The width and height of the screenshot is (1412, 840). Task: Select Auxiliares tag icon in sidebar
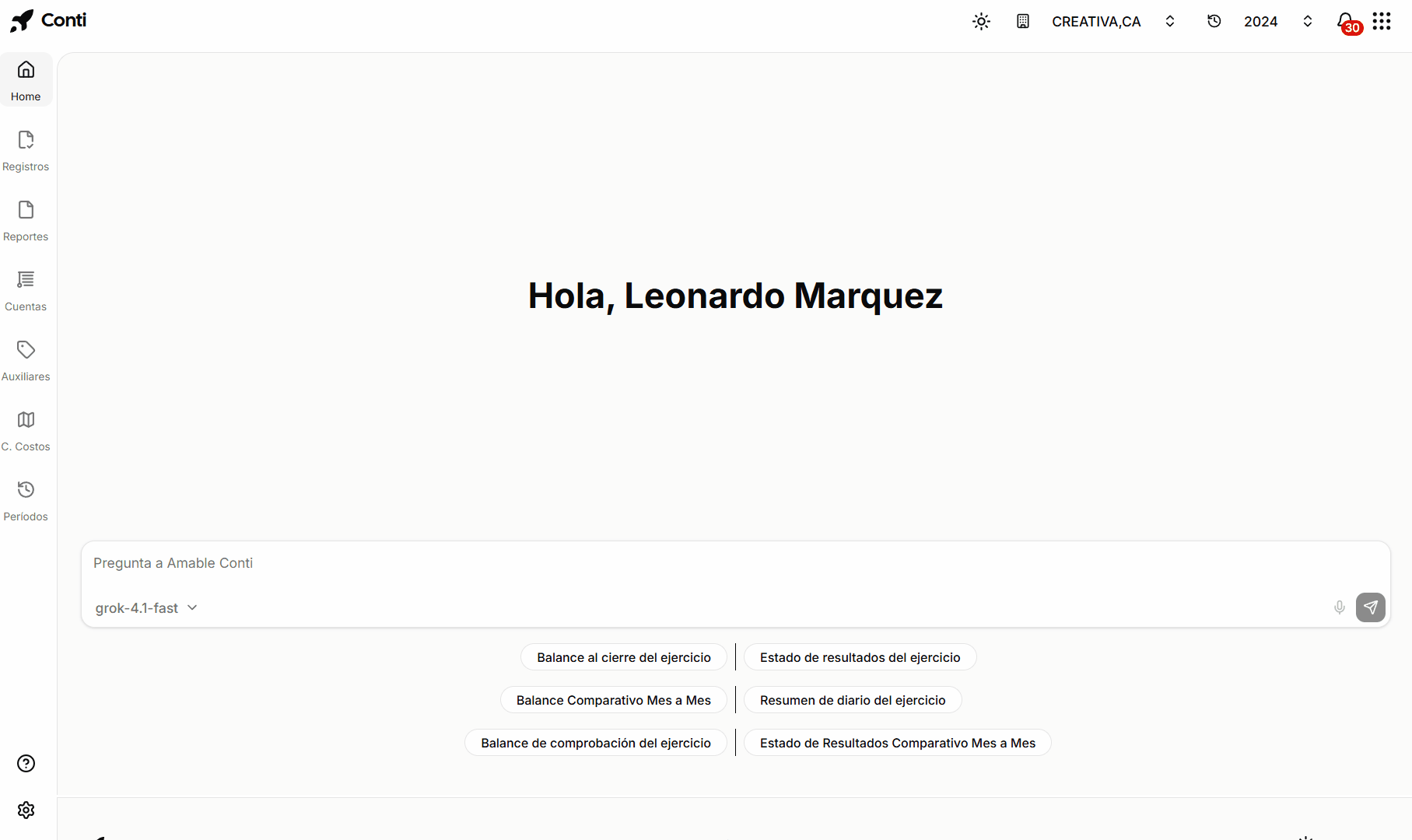pos(26,361)
